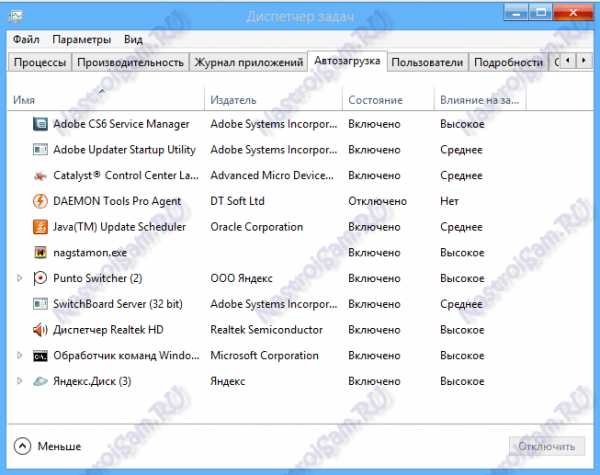Image resolution: width=600 pixels, height=475 pixels.
Task: Close the Task Manager window
Action: (x=573, y=13)
